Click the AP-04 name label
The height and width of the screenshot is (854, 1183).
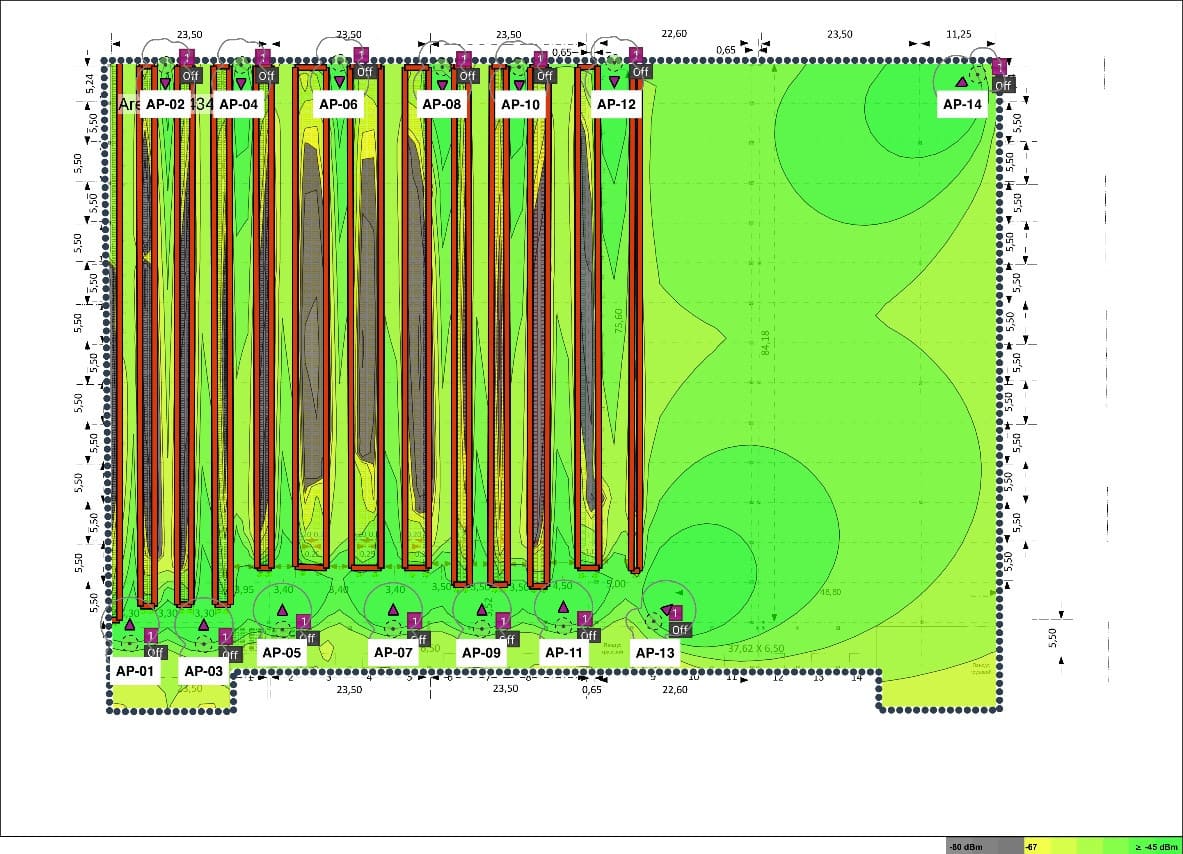tap(238, 104)
